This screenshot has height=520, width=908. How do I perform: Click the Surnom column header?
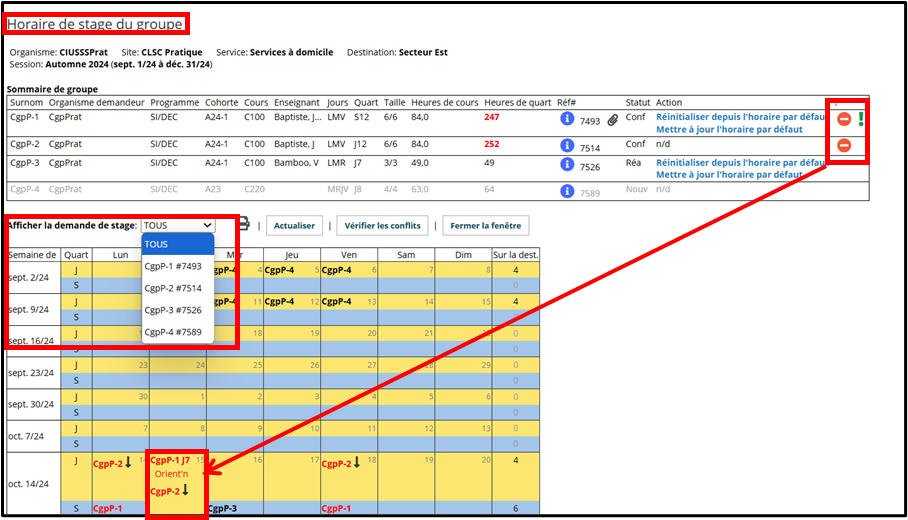click(x=27, y=102)
